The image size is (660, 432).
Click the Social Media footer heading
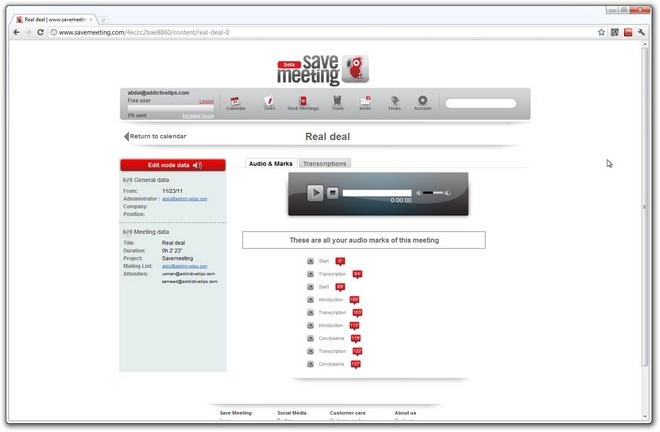(292, 413)
